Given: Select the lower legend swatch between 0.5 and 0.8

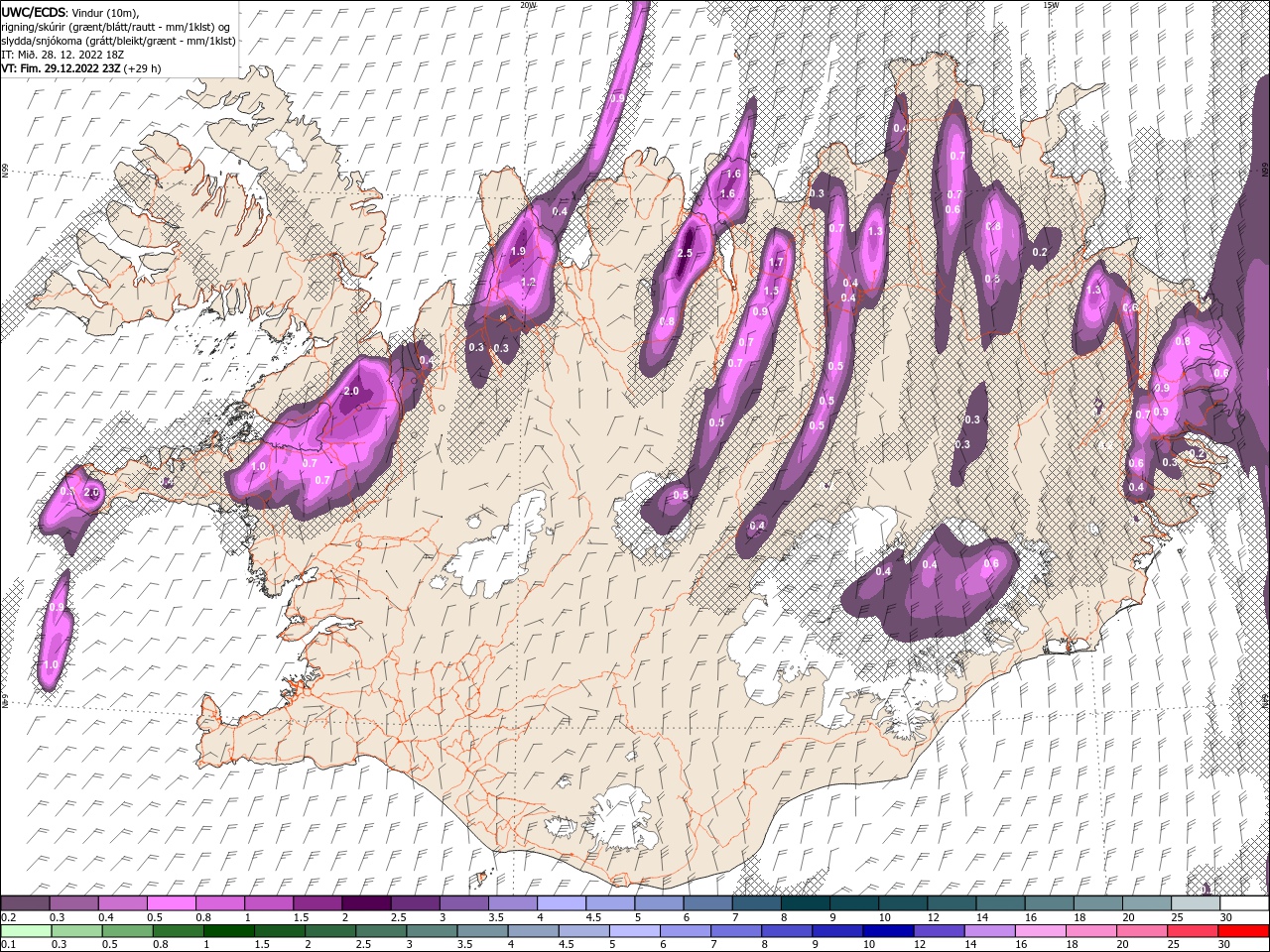Looking at the screenshot, I should tap(127, 931).
